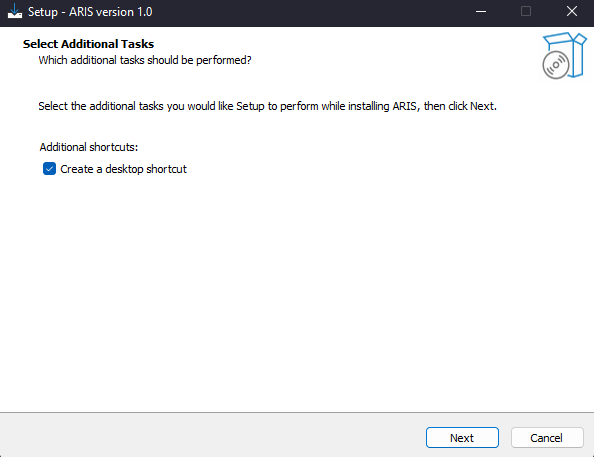Proceed by clicking the Next button
The image size is (594, 457).
462,438
